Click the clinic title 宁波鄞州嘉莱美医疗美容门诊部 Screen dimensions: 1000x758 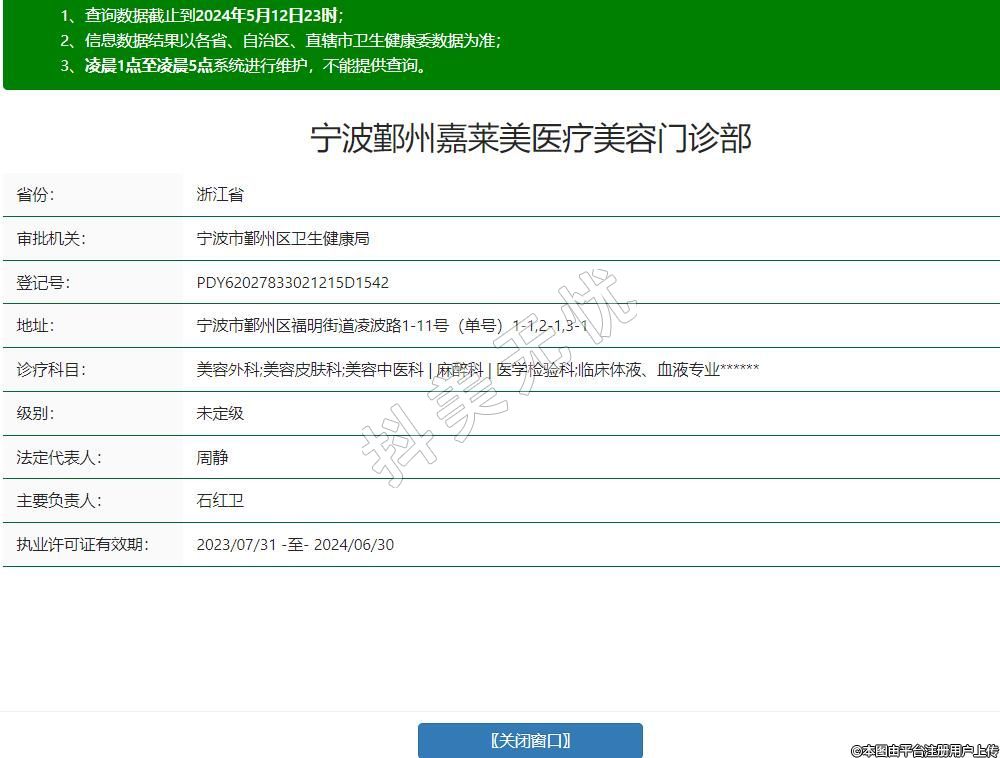coord(530,139)
